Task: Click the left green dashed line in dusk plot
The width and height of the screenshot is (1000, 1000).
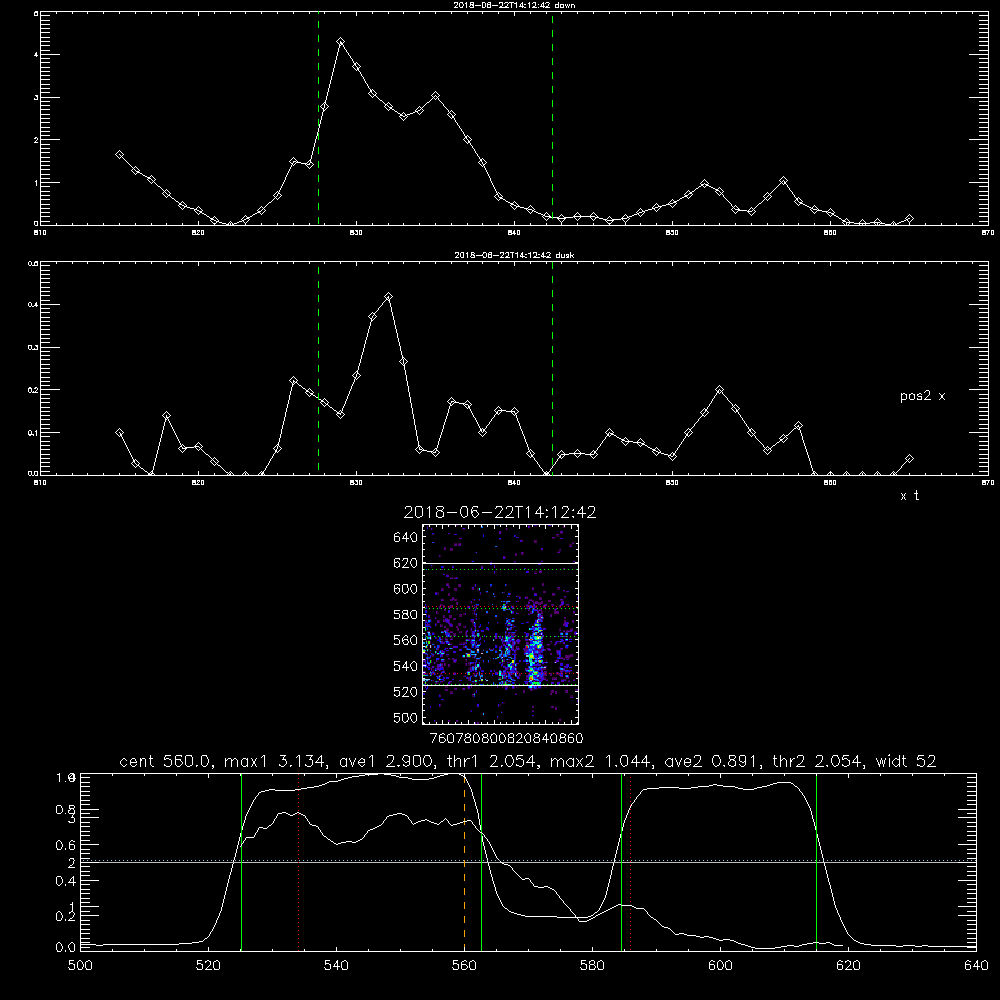Action: [x=318, y=368]
